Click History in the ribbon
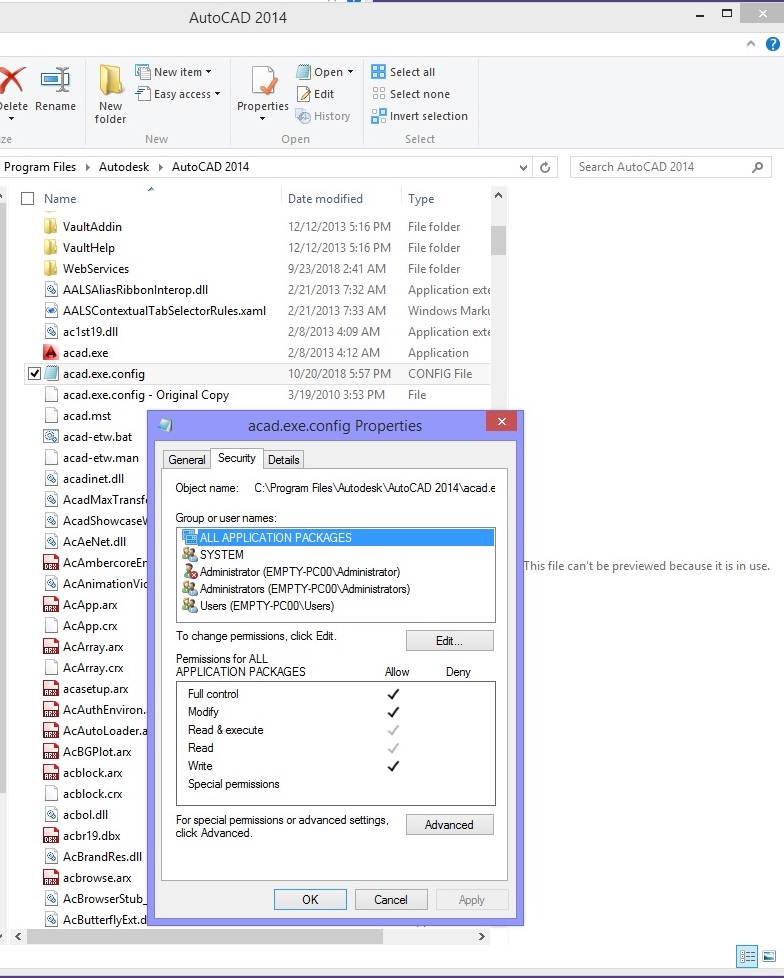Screen dimensions: 784x978 [323, 116]
